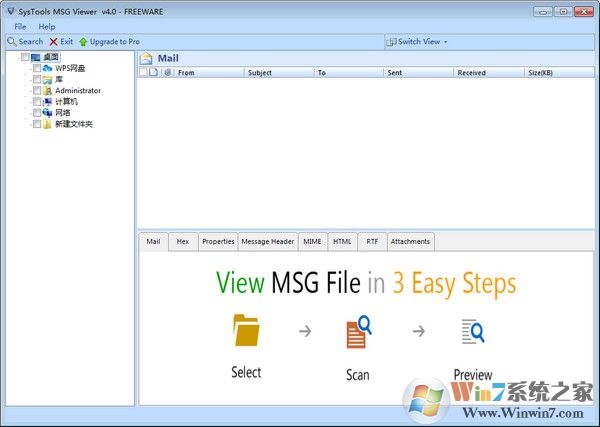Image resolution: width=600 pixels, height=427 pixels.
Task: Sort by the Received column header
Action: [489, 72]
